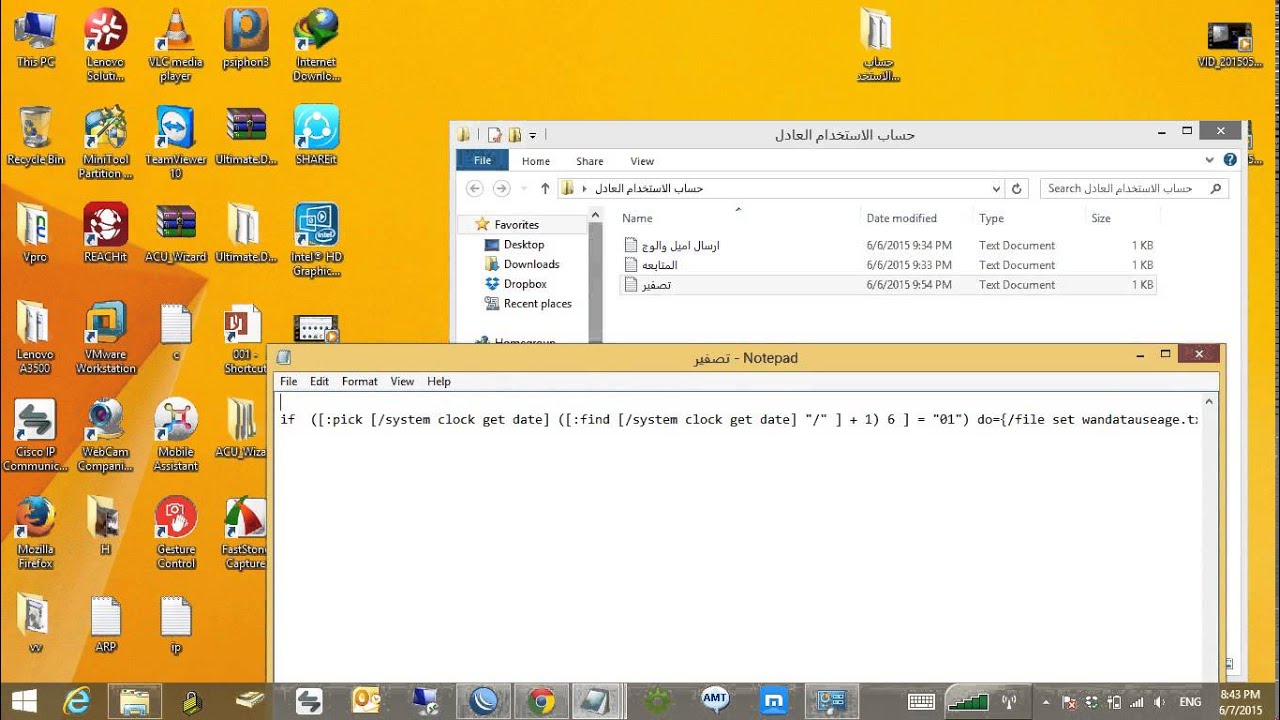Switch to the Share ribbon tab in Explorer
Screen dimensions: 1280x720
pos(590,161)
